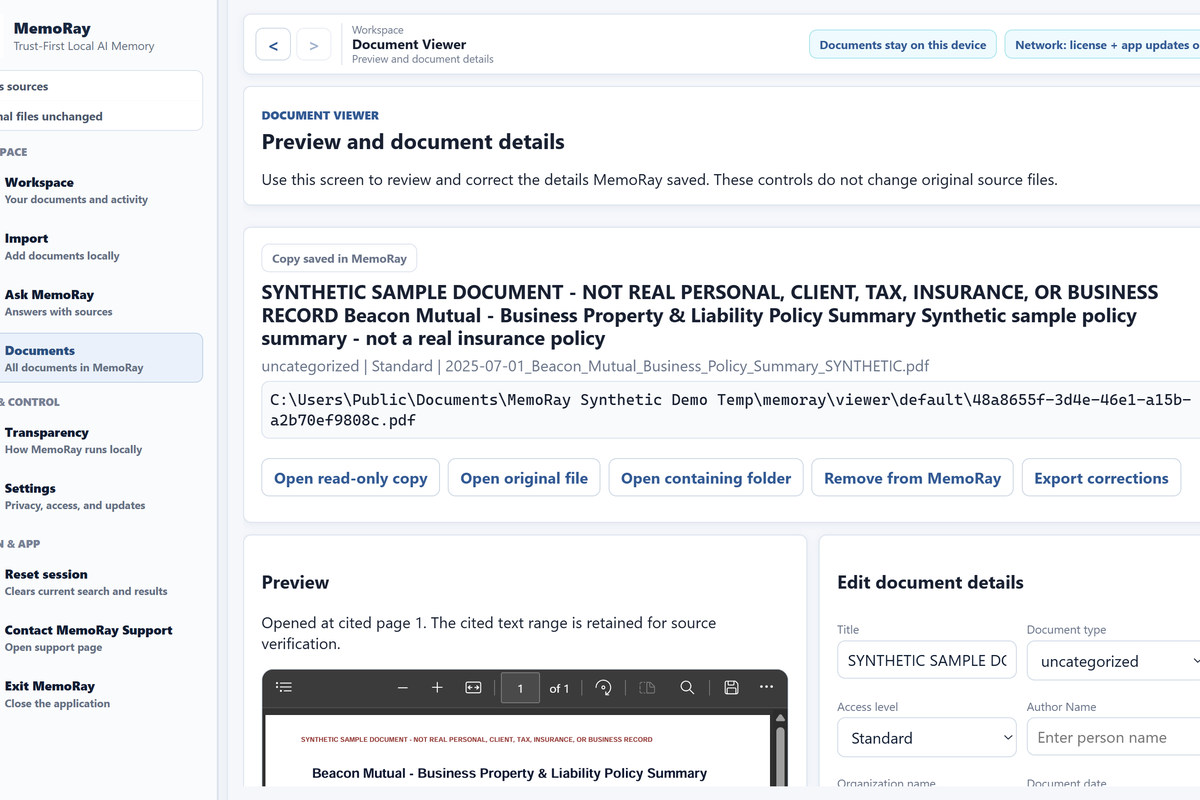1200x800 pixels.
Task: Click the Author Name input field
Action: tap(1113, 738)
